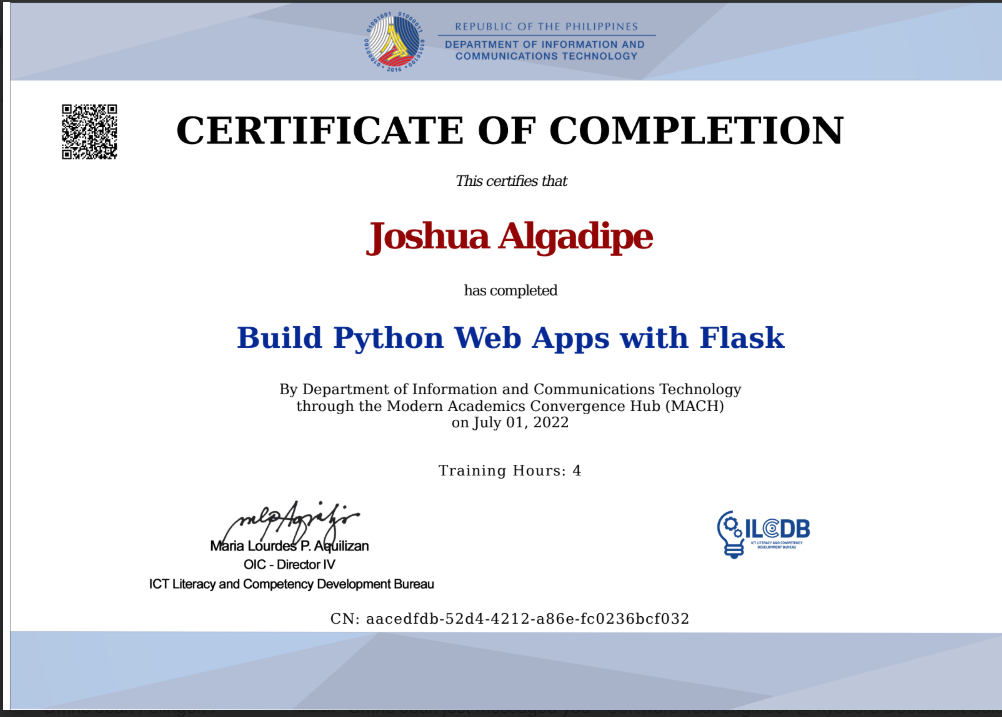Image resolution: width=1002 pixels, height=717 pixels.
Task: Select the ICT Literacy and Competency Development Bureau line
Action: 290,584
